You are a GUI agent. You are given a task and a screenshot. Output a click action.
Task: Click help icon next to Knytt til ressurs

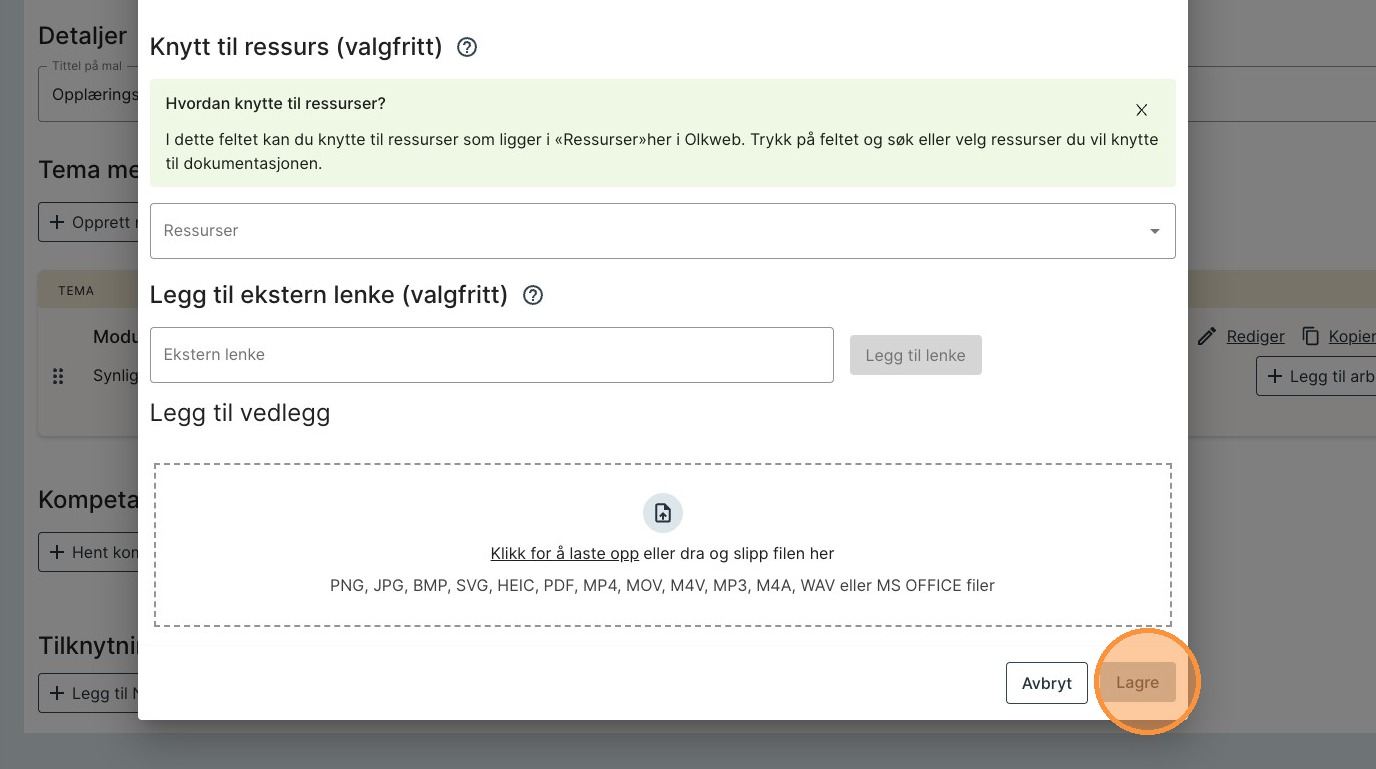pyautogui.click(x=467, y=47)
